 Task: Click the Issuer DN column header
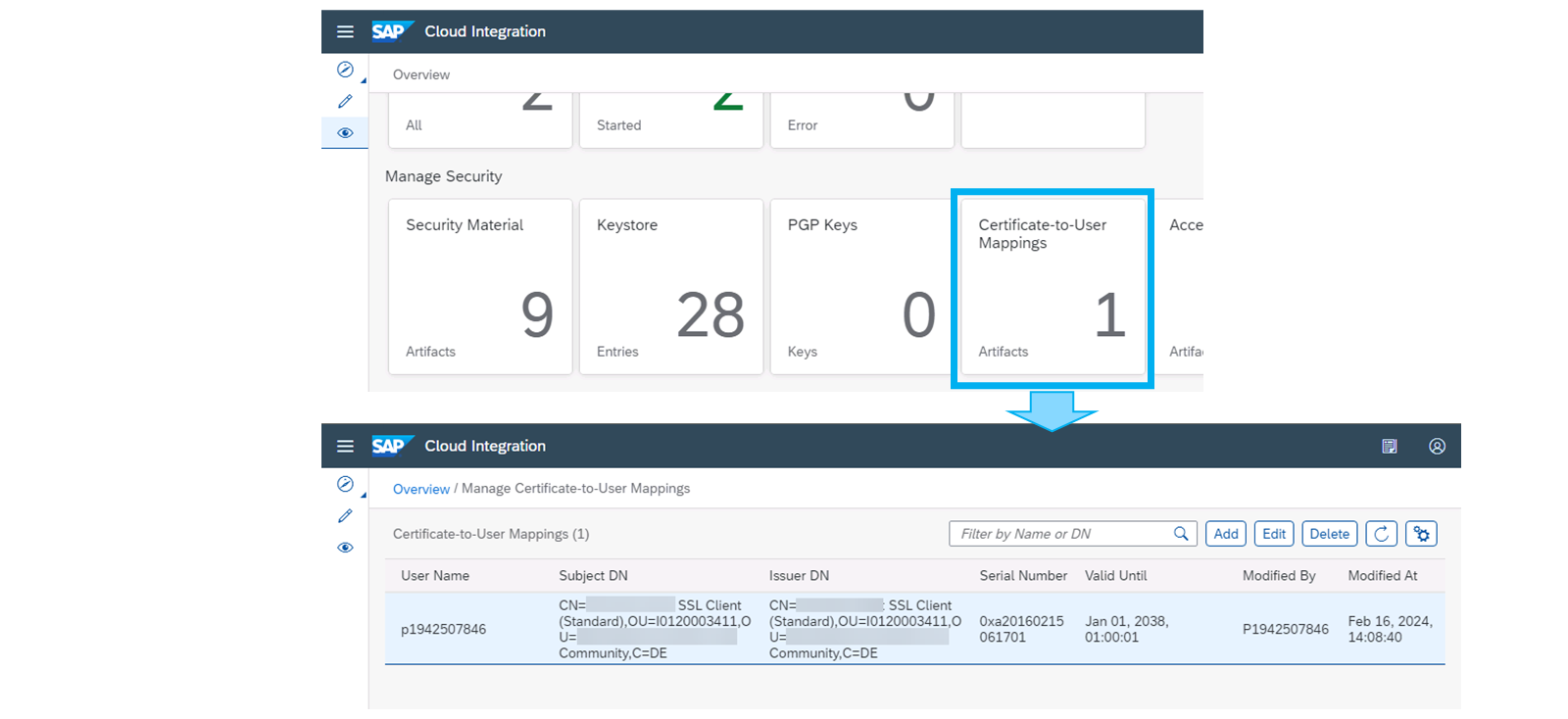(799, 576)
